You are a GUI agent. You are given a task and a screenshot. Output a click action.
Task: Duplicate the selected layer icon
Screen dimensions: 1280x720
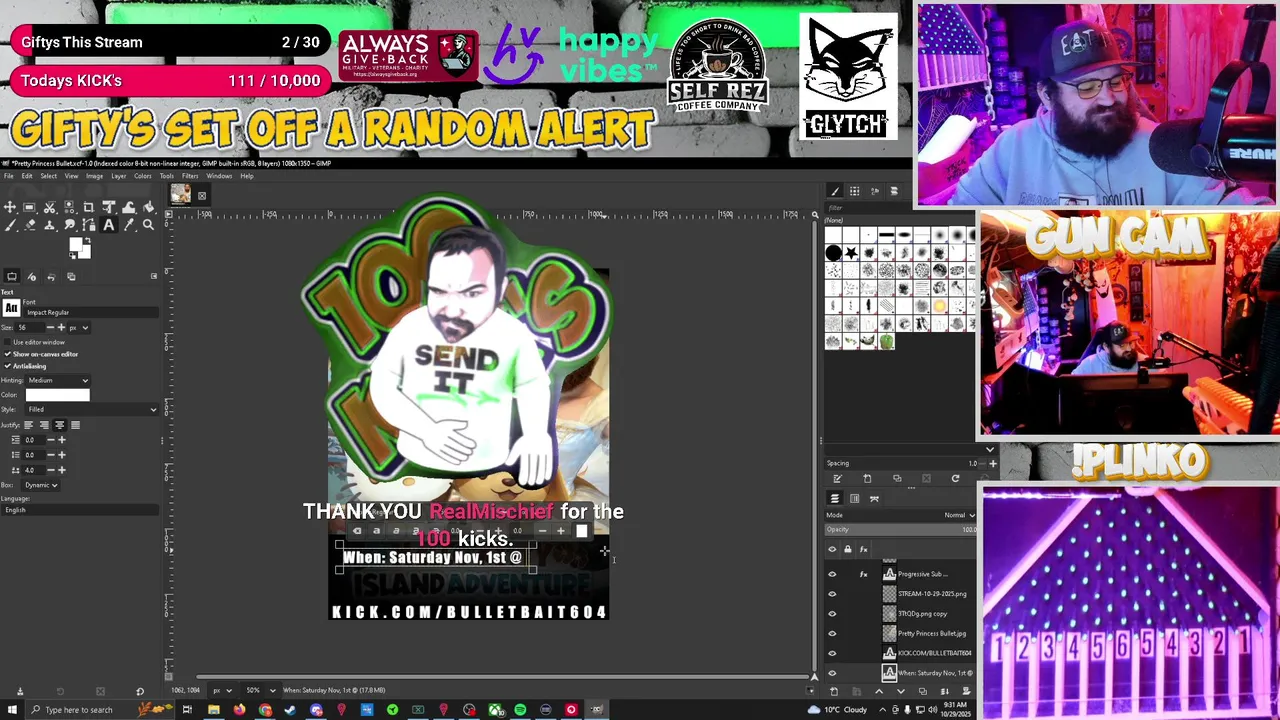pyautogui.click(x=922, y=691)
